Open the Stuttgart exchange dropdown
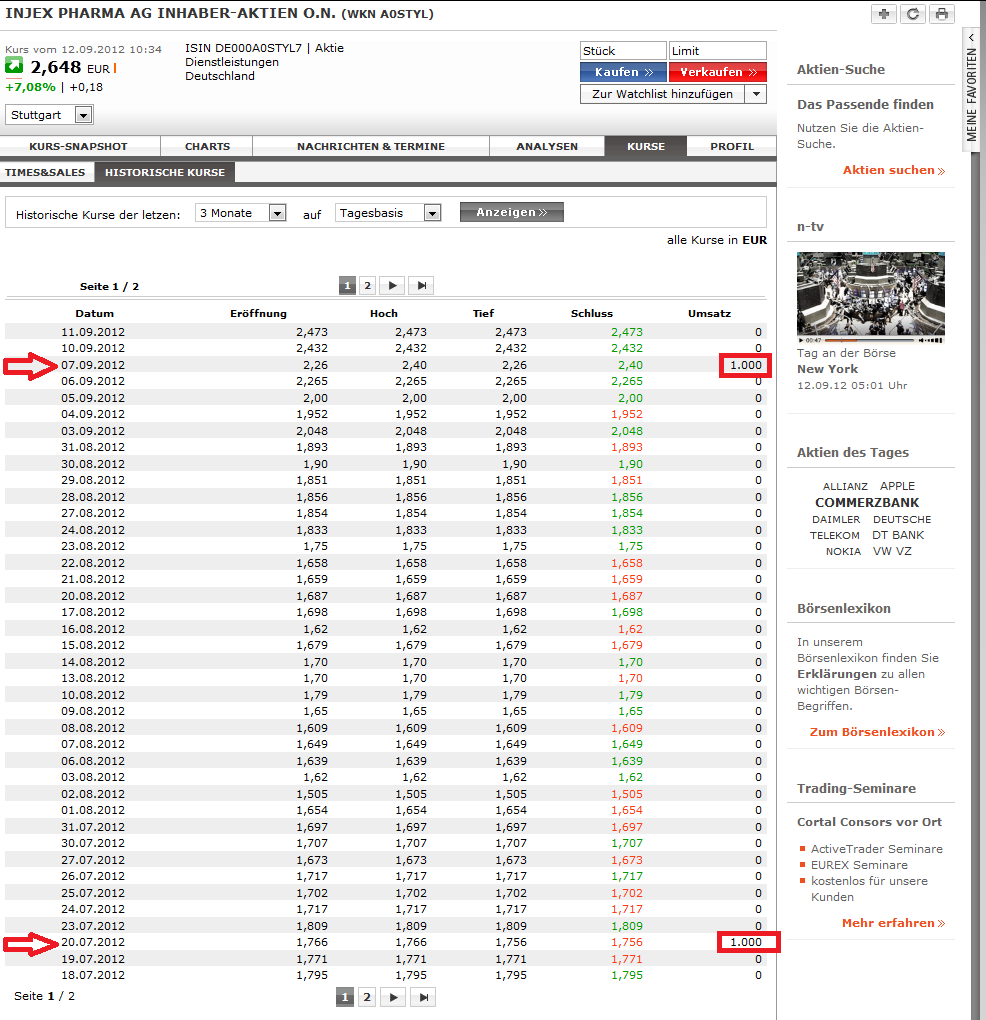The width and height of the screenshot is (986, 1020). click(49, 115)
